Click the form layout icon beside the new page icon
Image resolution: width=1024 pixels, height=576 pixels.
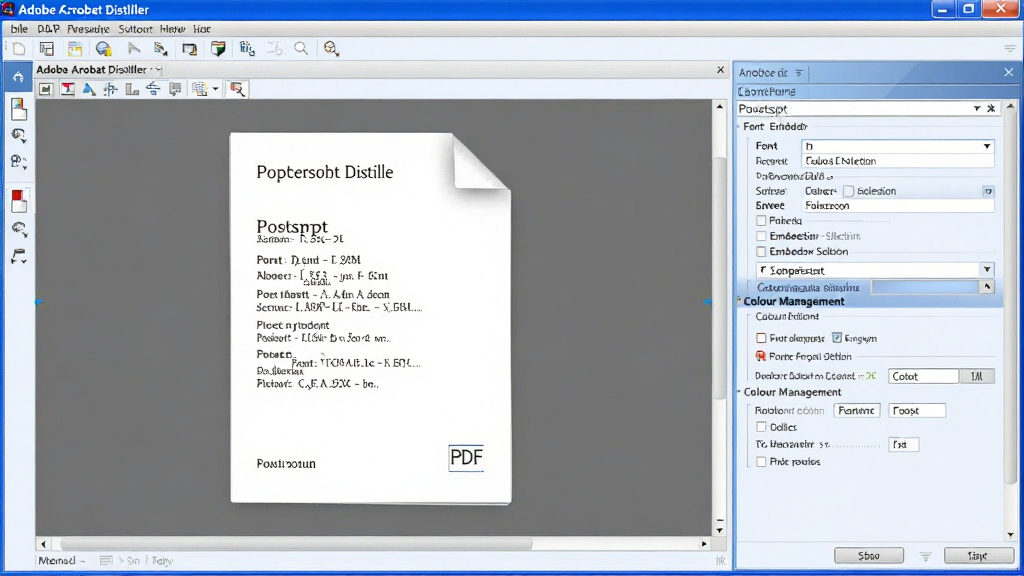click(46, 49)
